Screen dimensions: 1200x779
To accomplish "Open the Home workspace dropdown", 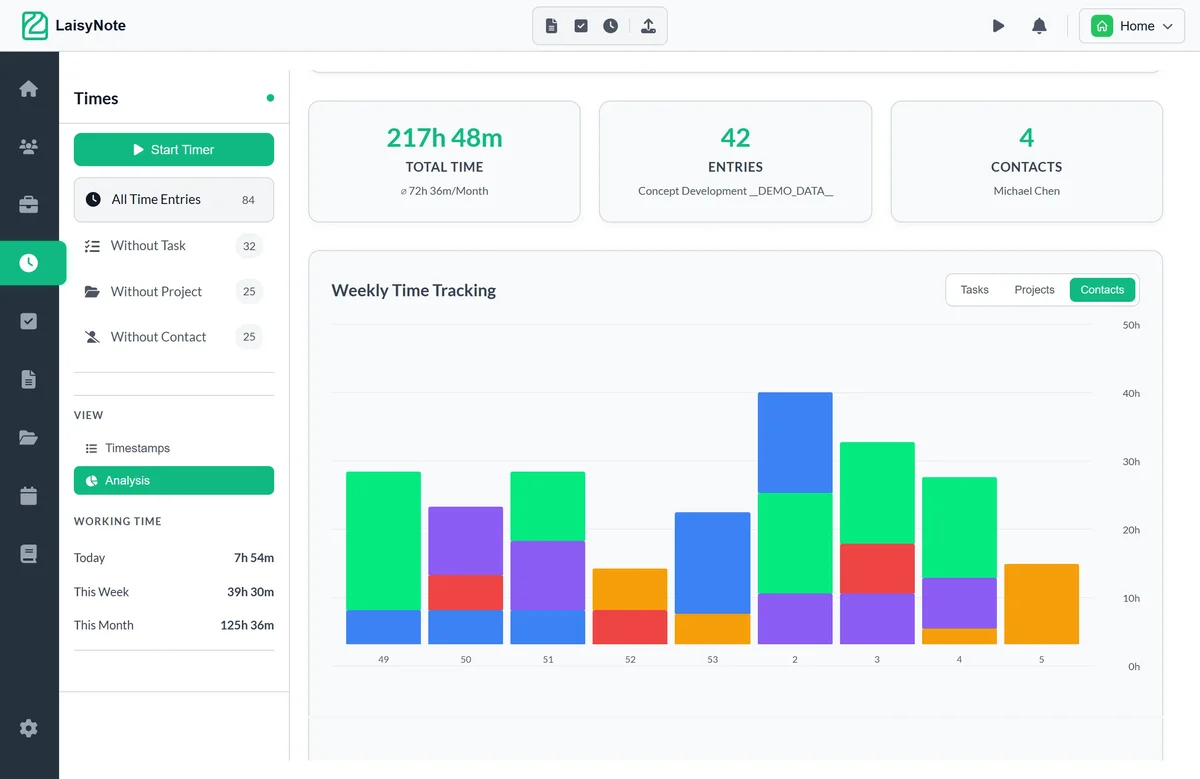I will pyautogui.click(x=1131, y=25).
